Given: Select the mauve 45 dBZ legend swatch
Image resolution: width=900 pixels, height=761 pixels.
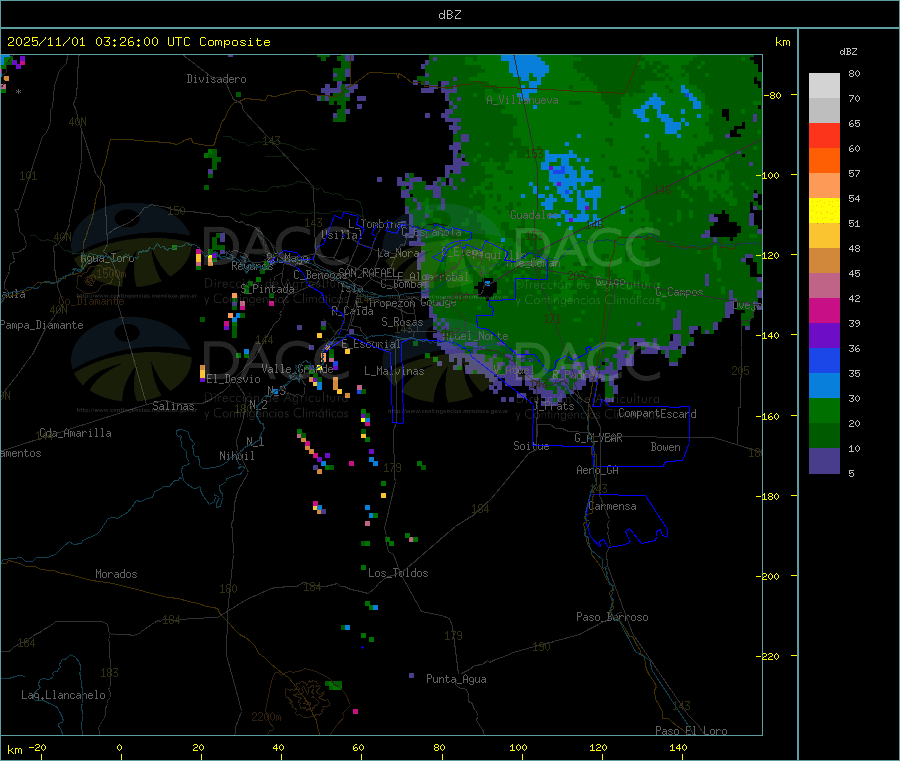Looking at the screenshot, I should point(824,285).
